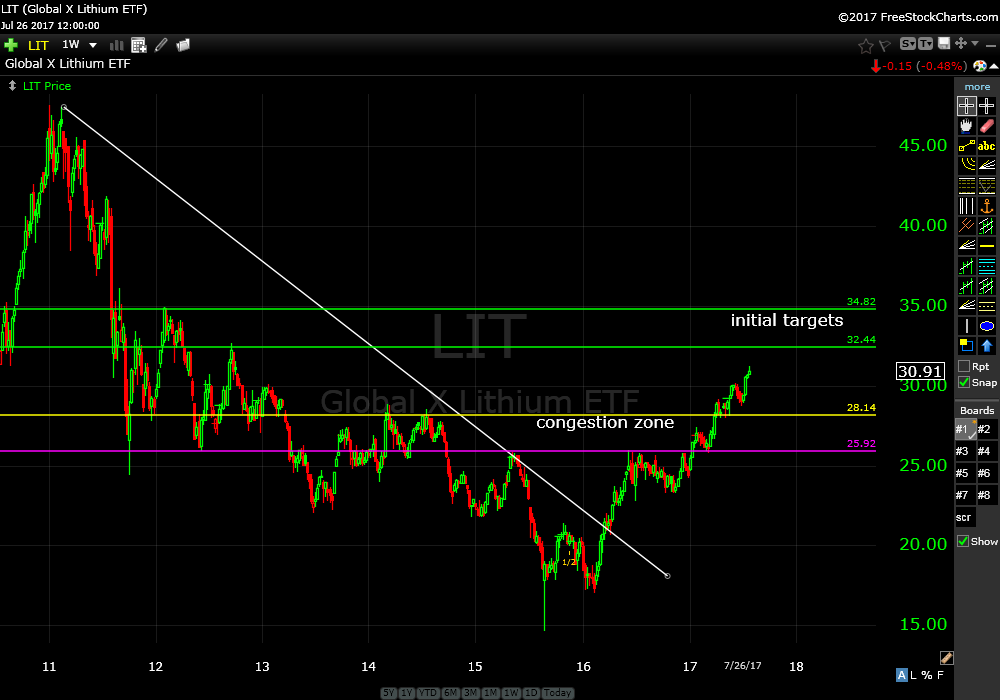Toggle the Show checkbox under Boards
This screenshot has height=700, width=1000.
tap(964, 541)
